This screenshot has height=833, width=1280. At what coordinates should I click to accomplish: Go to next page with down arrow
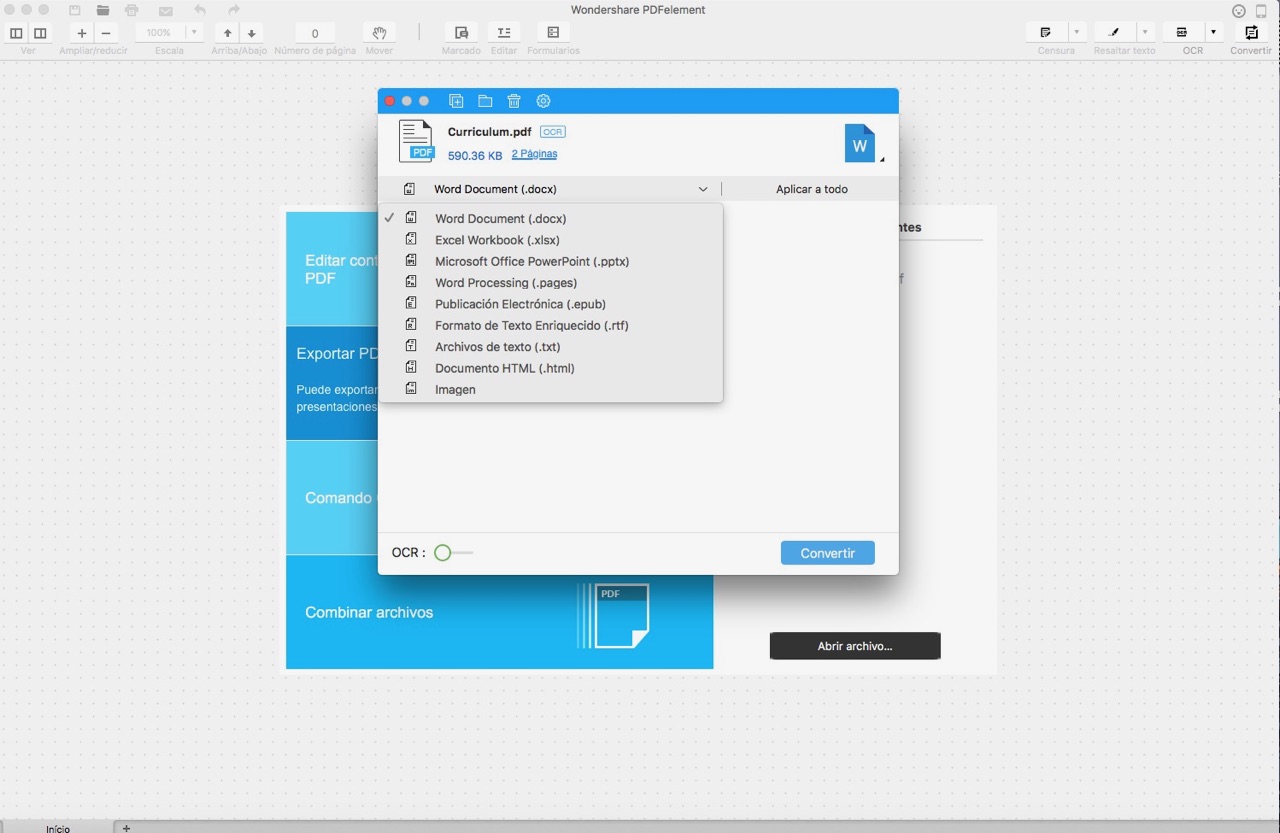click(x=252, y=33)
